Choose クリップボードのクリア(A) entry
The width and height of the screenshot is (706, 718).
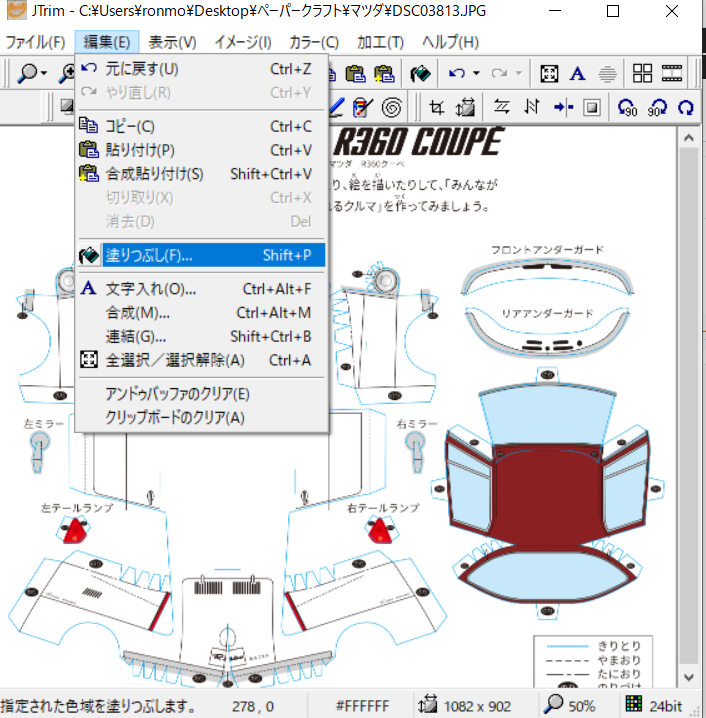[201, 418]
